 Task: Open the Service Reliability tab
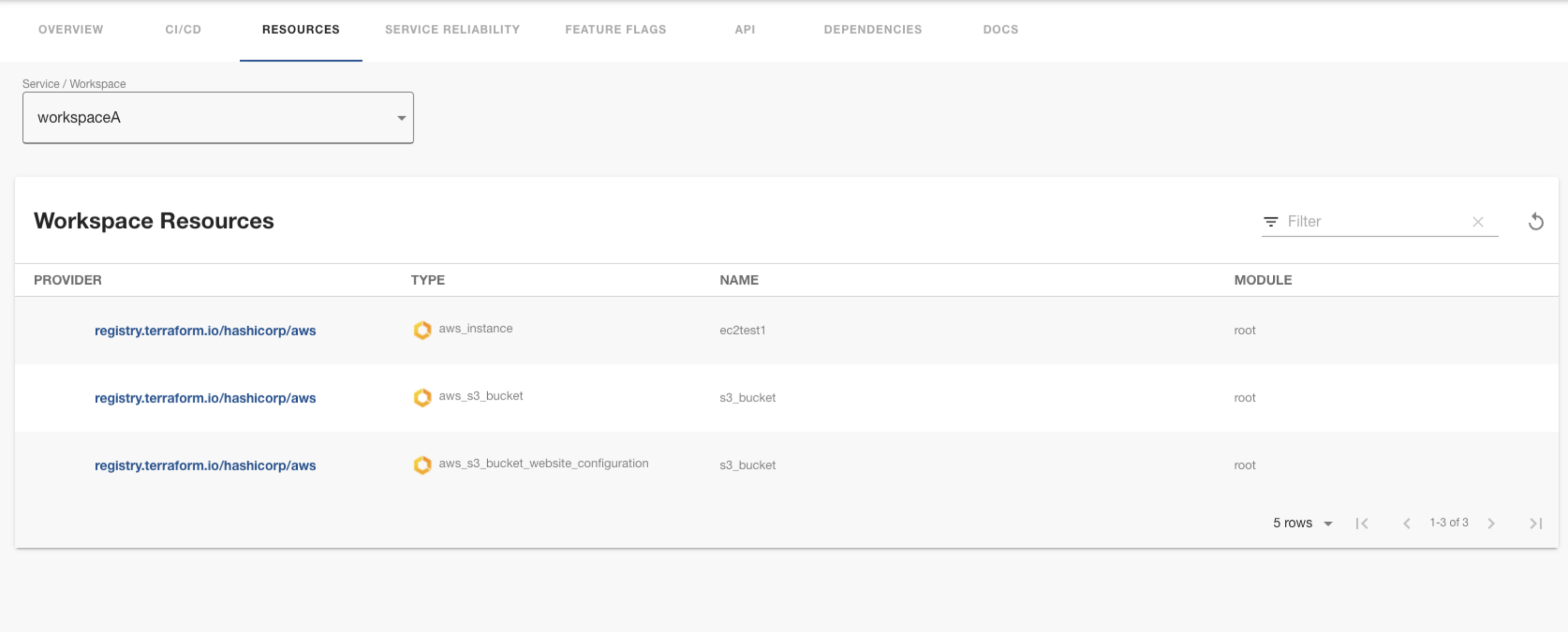[x=452, y=29]
